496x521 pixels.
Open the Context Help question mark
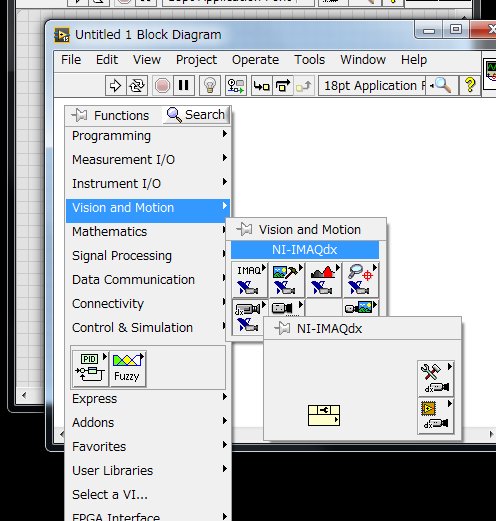click(x=470, y=86)
